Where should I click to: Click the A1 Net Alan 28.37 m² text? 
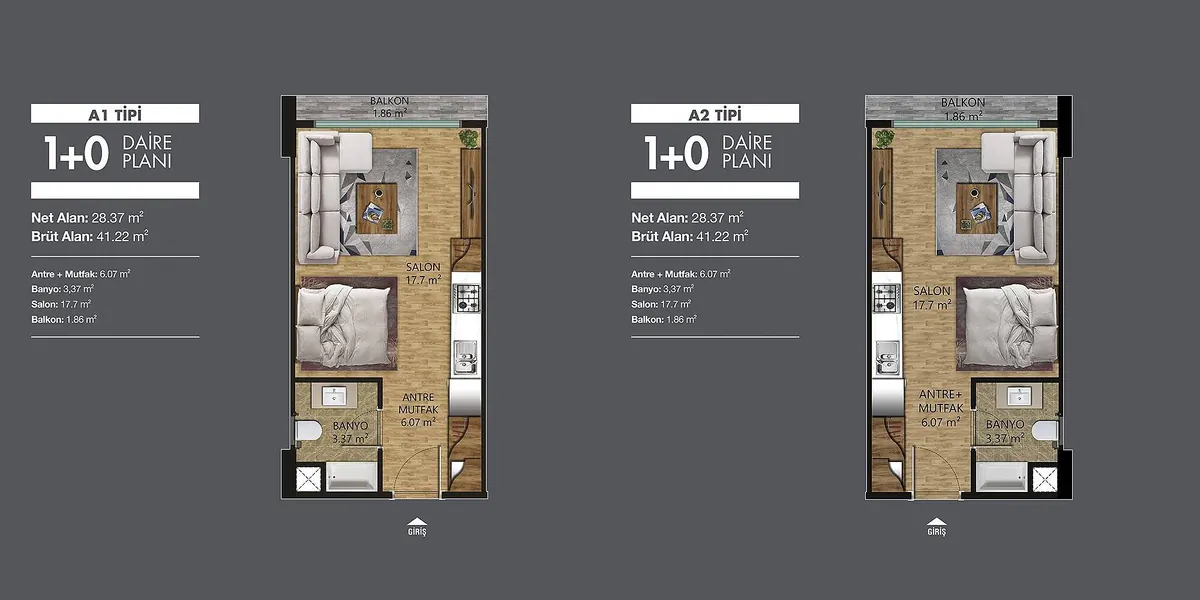click(86, 217)
